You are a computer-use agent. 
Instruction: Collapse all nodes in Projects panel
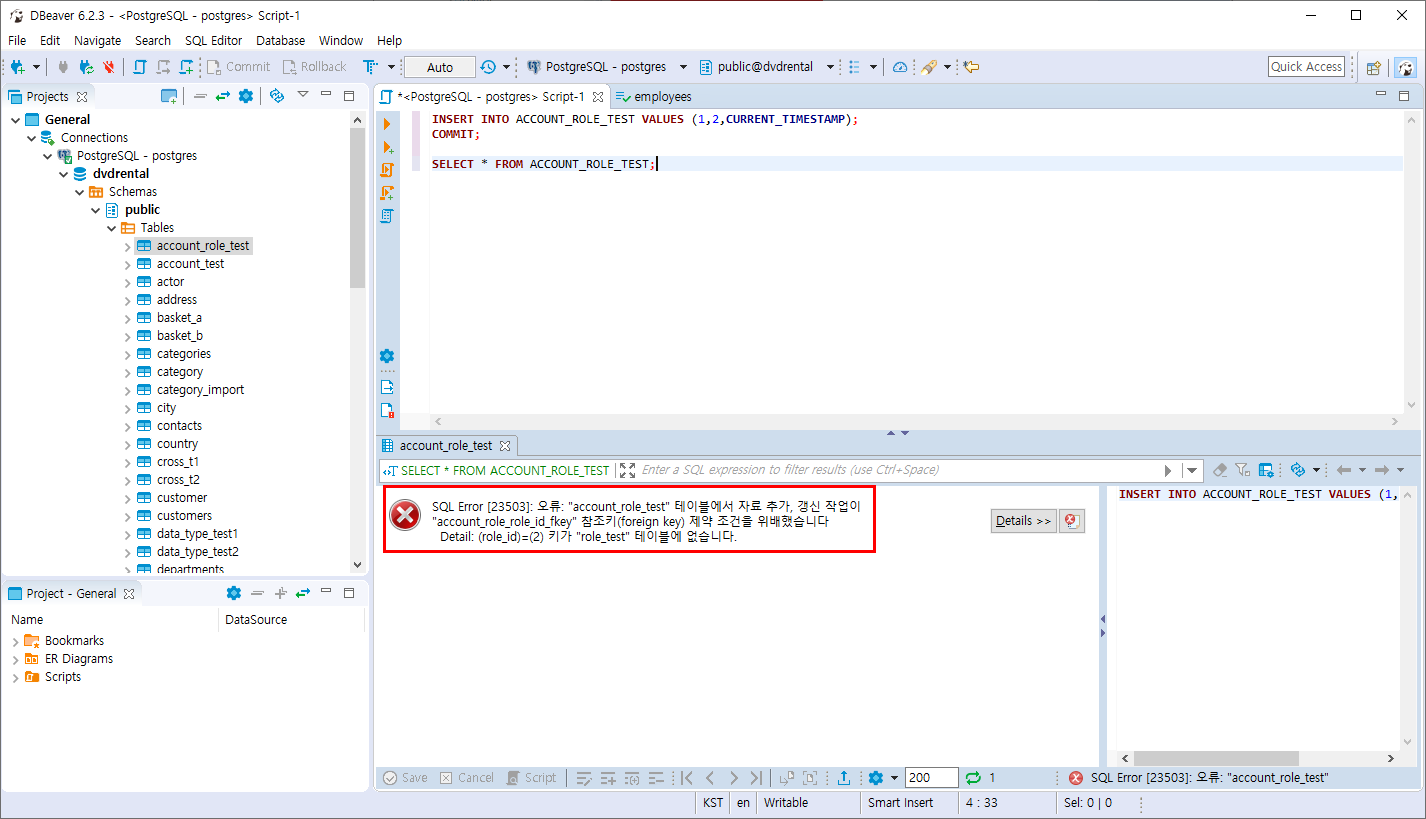pyautogui.click(x=200, y=96)
